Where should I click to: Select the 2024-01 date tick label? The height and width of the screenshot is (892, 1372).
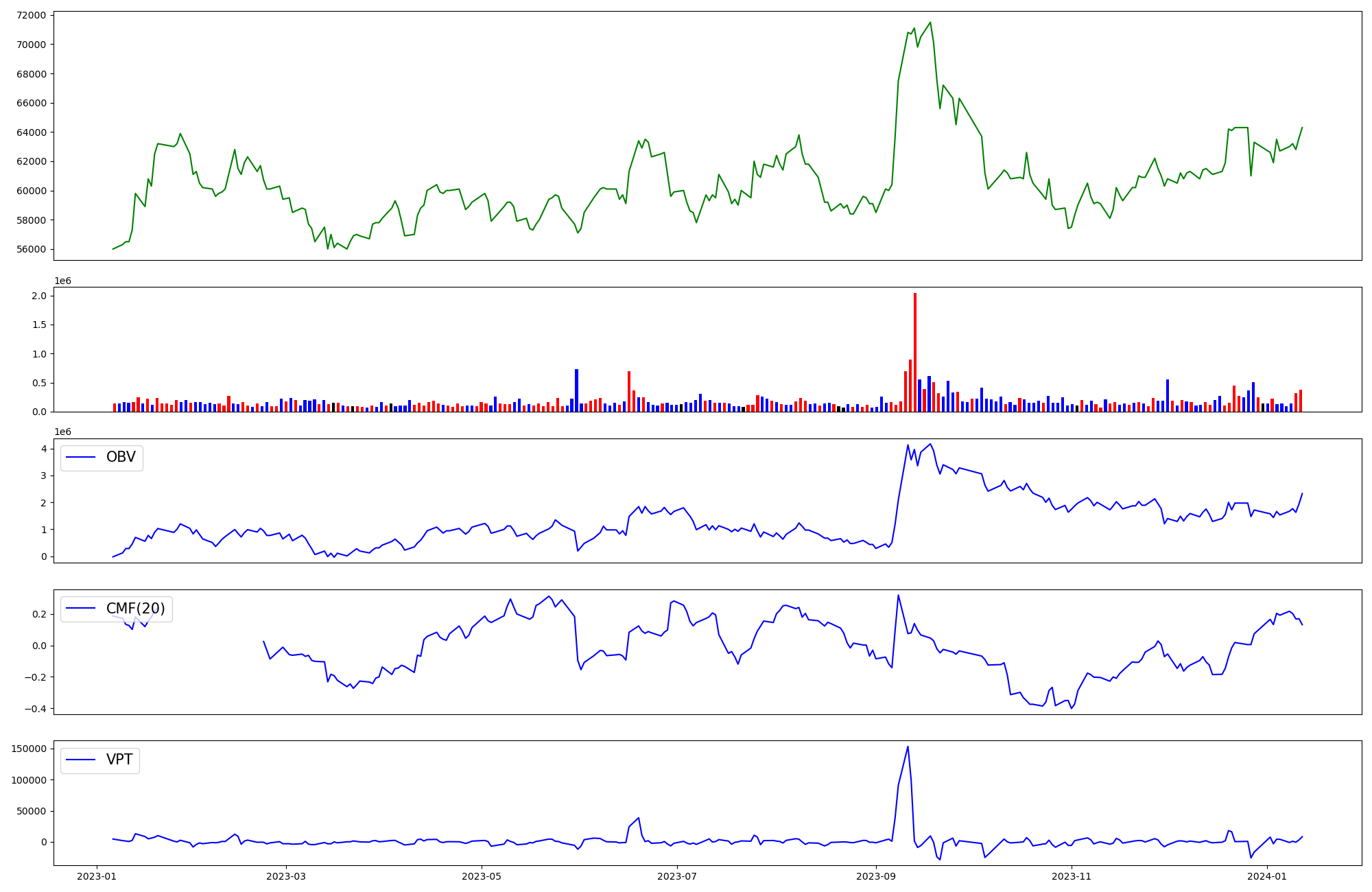1267,876
